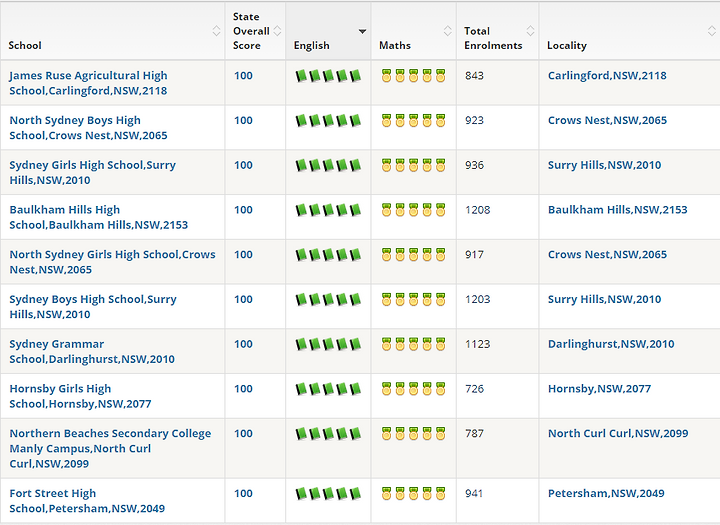Open Sydney Girls High School link
Viewport: 720px width, 525px height.
click(x=92, y=172)
